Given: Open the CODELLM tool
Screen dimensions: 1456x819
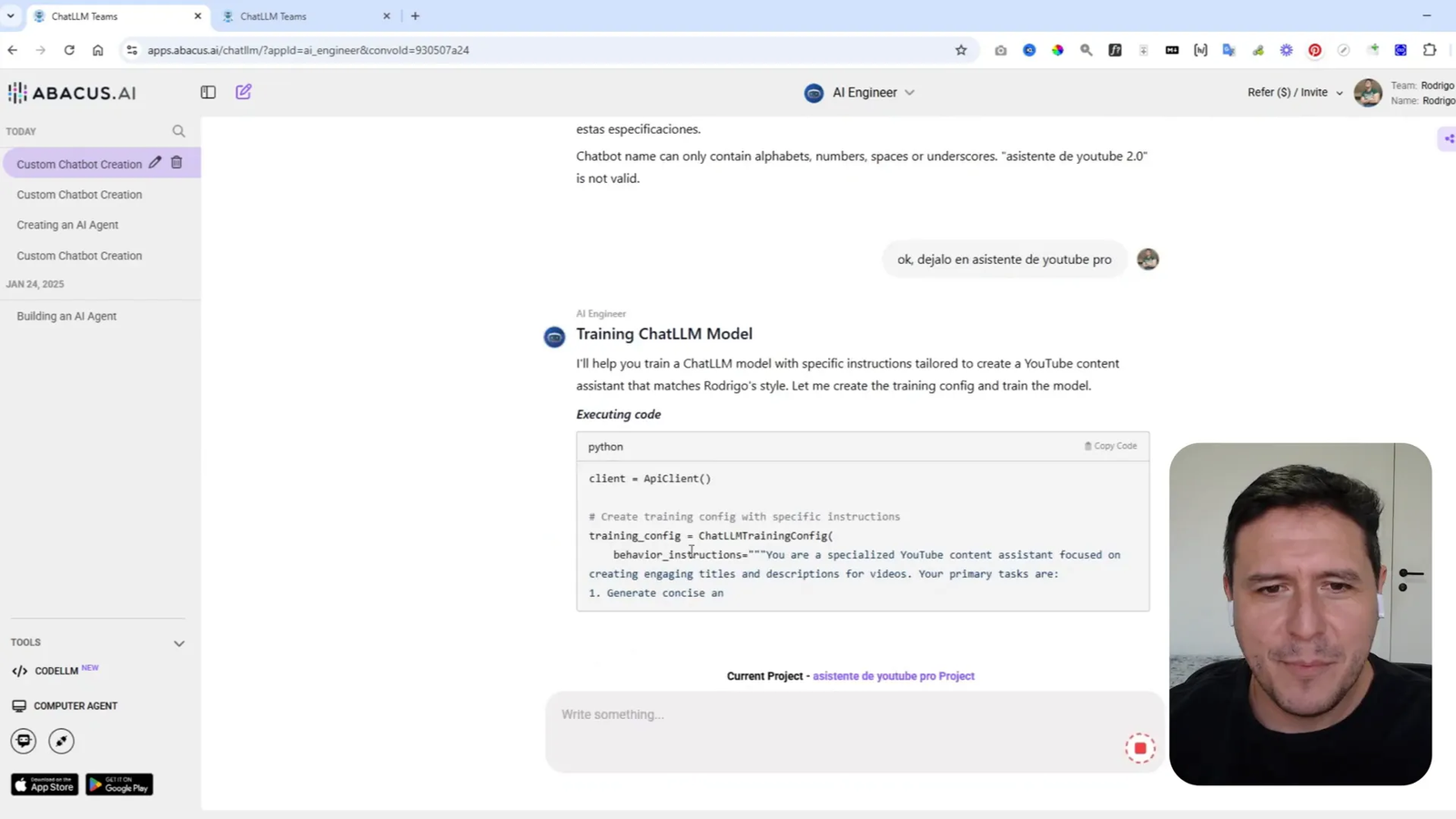Looking at the screenshot, I should pyautogui.click(x=56, y=671).
